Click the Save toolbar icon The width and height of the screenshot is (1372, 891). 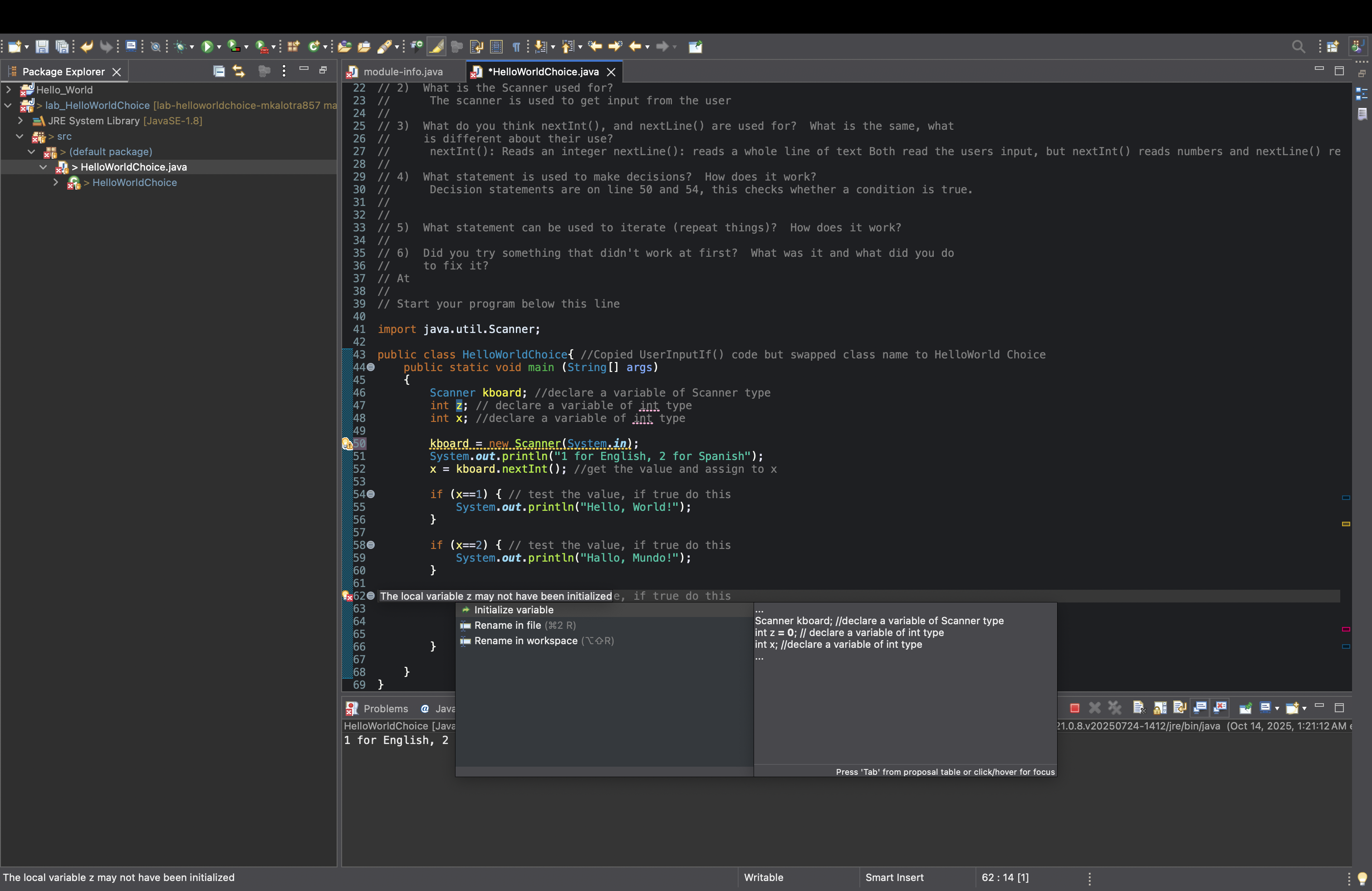point(41,47)
